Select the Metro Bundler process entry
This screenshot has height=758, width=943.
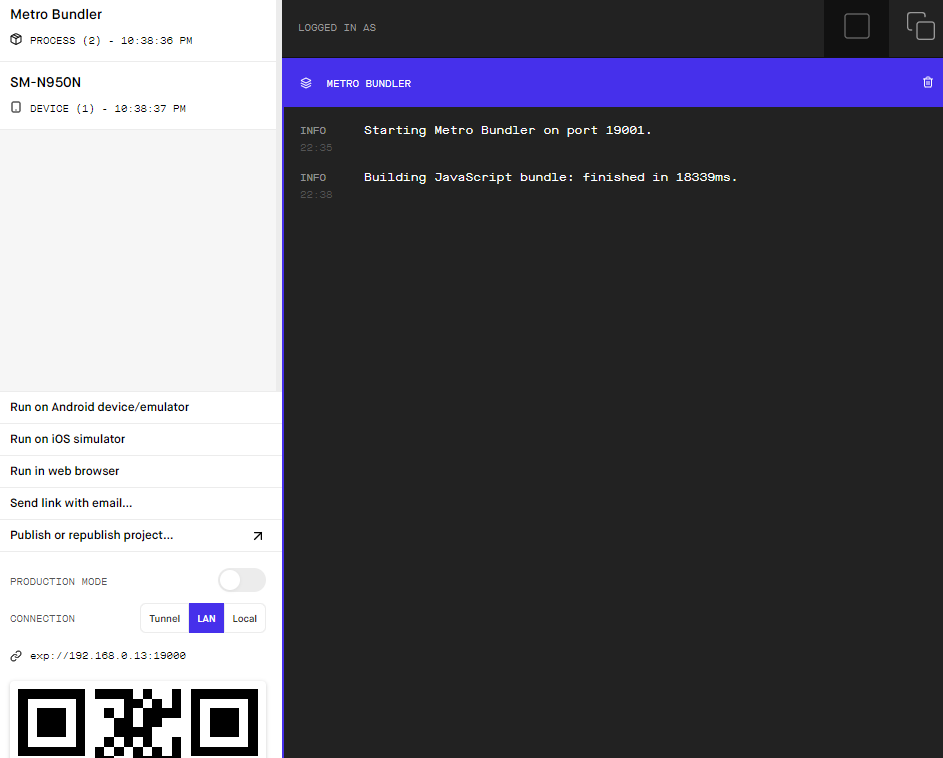click(x=138, y=30)
